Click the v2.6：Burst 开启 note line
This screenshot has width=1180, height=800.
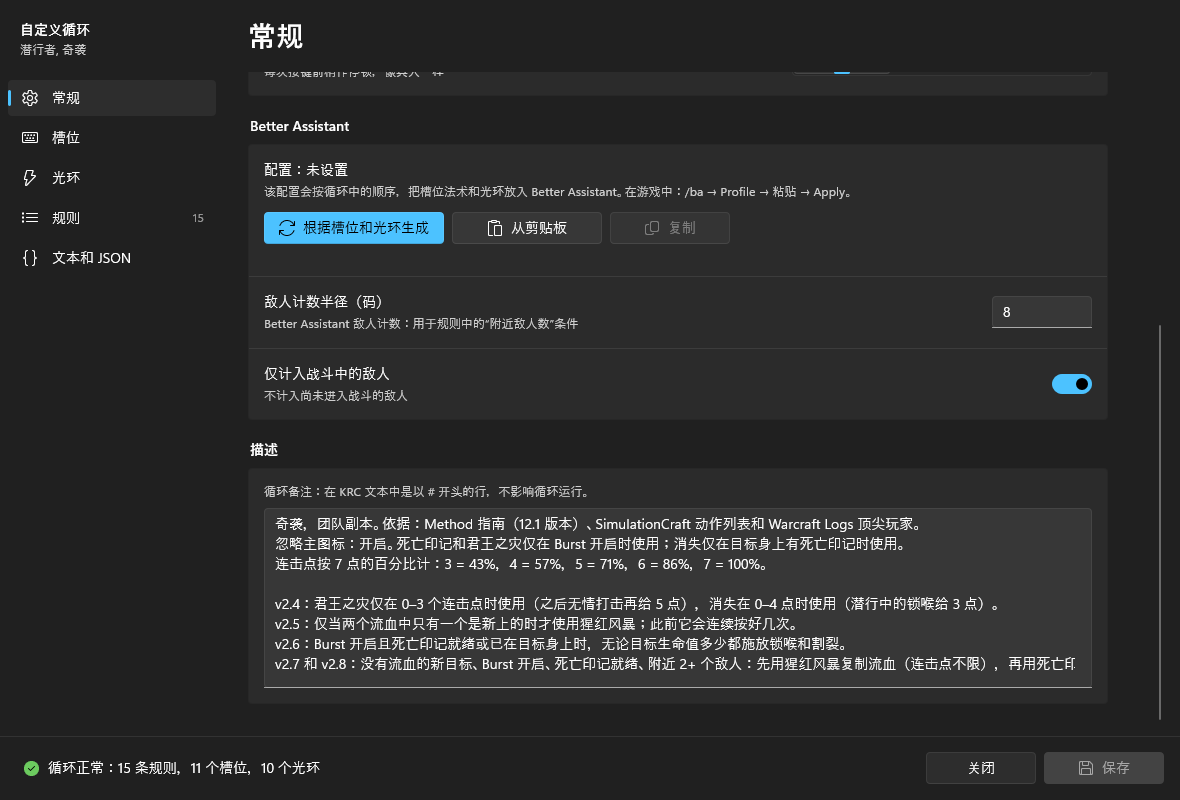[x=561, y=643]
